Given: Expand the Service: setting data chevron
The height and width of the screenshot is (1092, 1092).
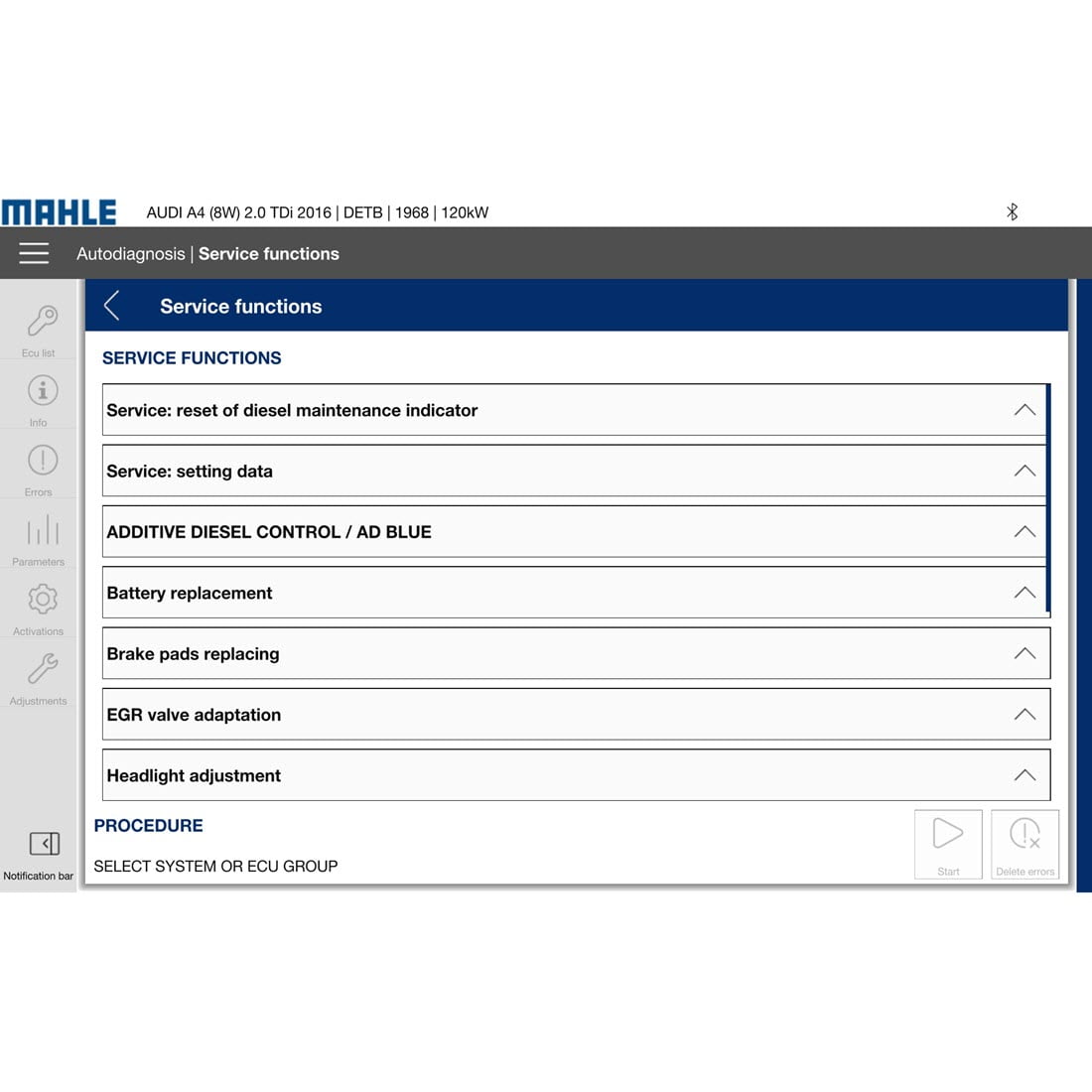Looking at the screenshot, I should click(x=1024, y=471).
